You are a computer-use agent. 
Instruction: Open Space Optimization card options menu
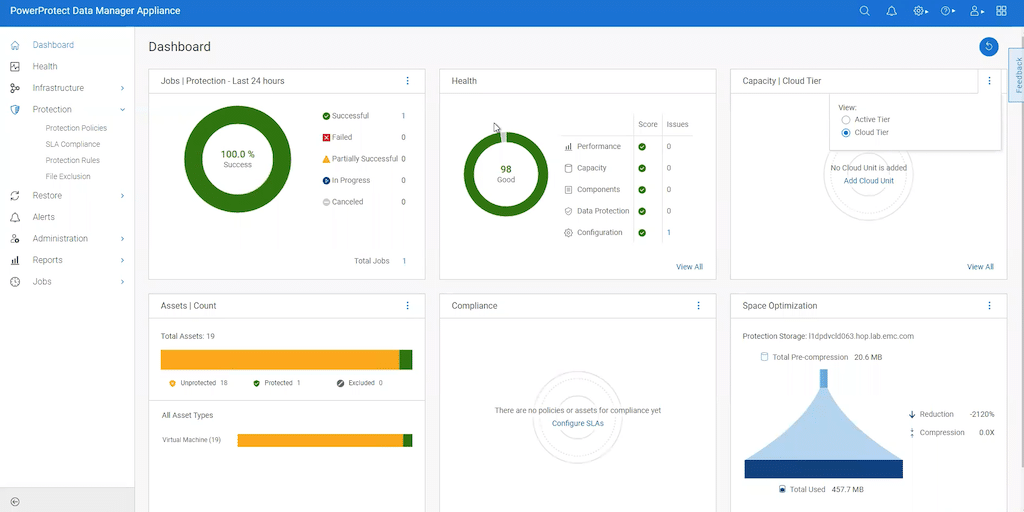click(x=989, y=306)
